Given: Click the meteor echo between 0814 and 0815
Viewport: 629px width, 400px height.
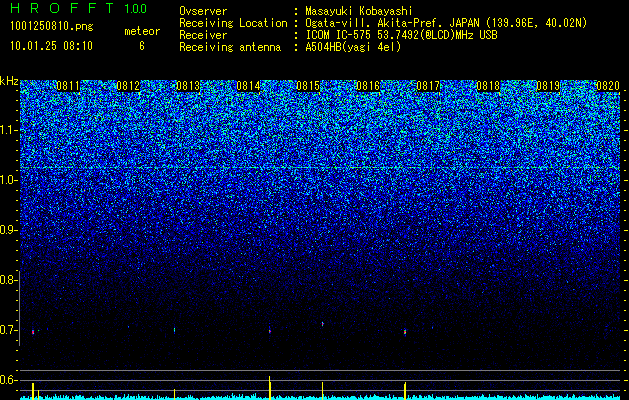Looking at the screenshot, I should click(270, 331).
